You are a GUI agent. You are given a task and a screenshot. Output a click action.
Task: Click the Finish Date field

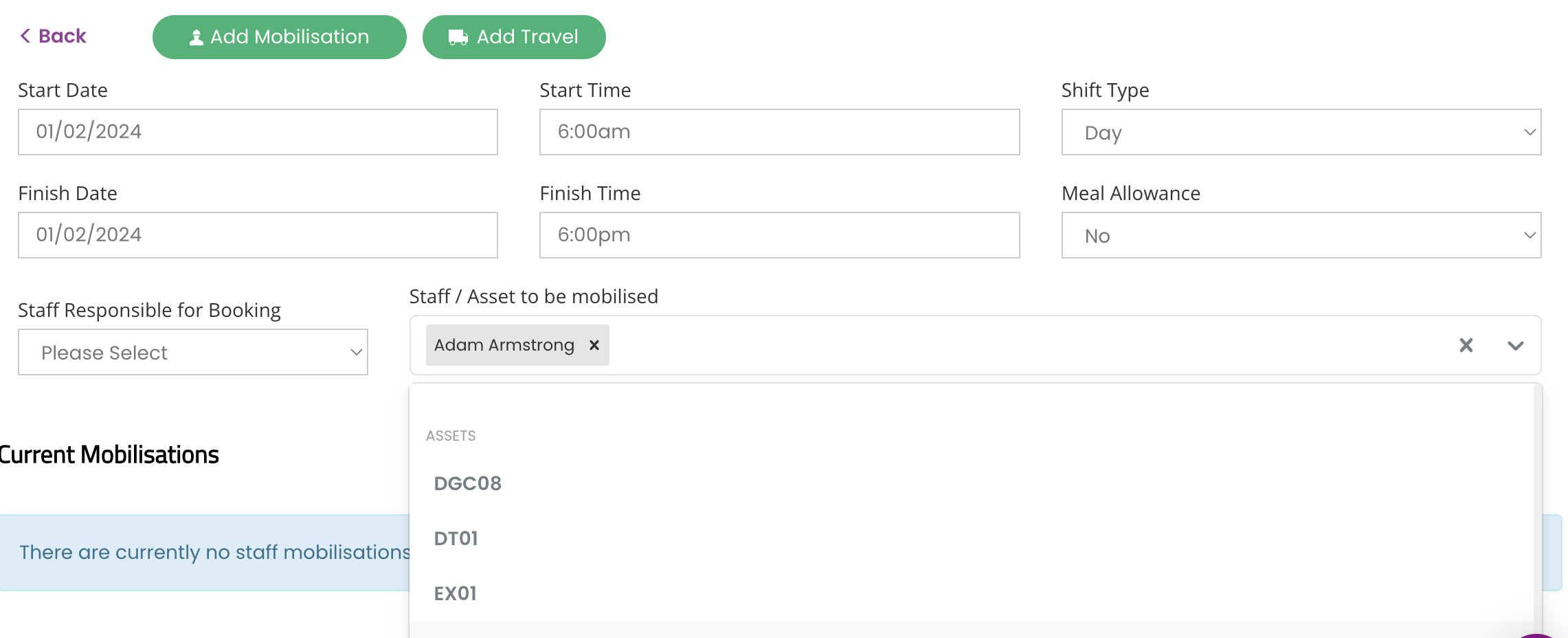coord(258,235)
